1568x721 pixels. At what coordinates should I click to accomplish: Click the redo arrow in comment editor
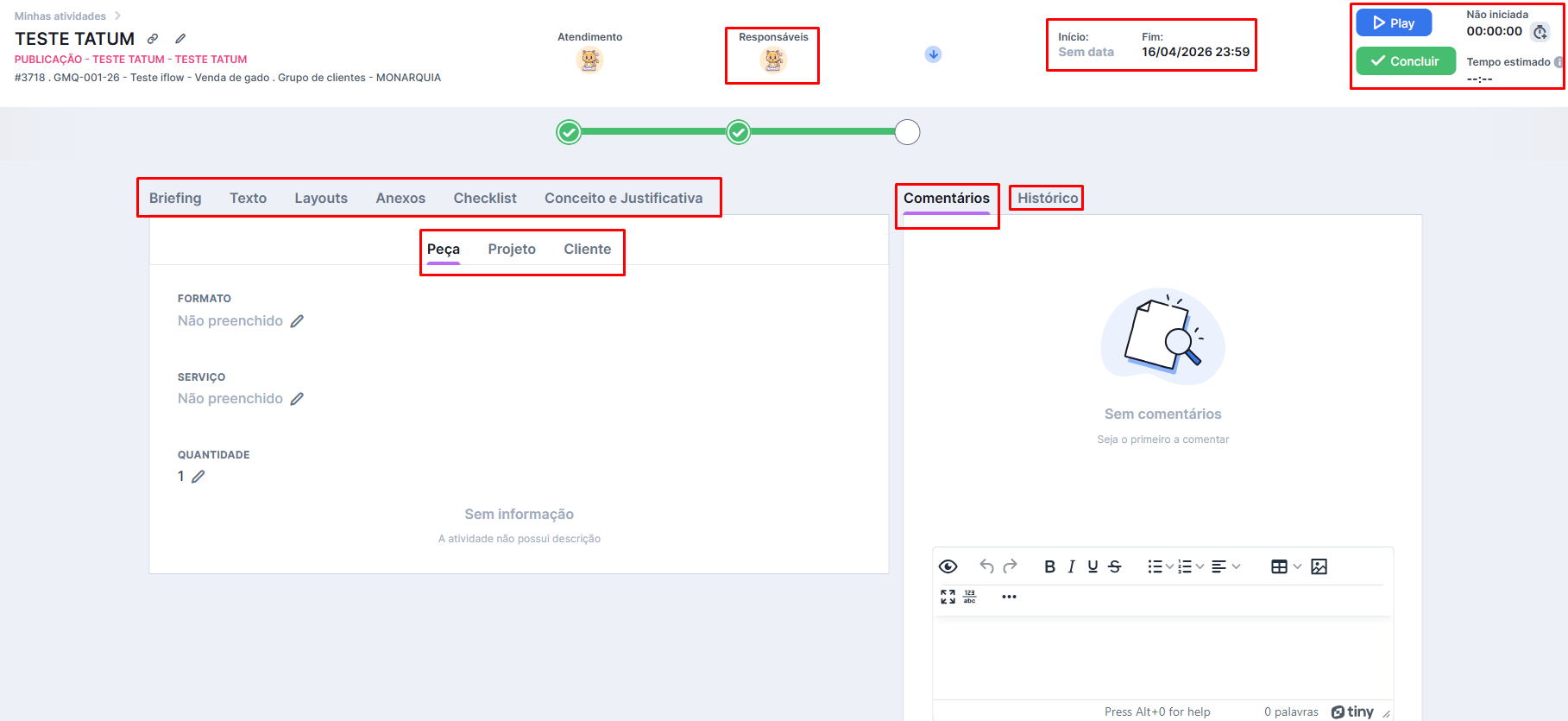click(x=1011, y=566)
